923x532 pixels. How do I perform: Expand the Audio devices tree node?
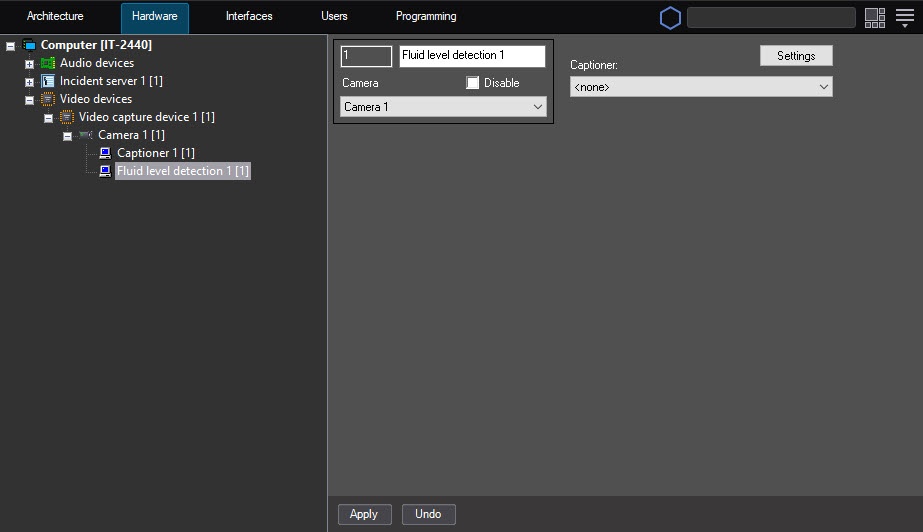pyautogui.click(x=29, y=64)
